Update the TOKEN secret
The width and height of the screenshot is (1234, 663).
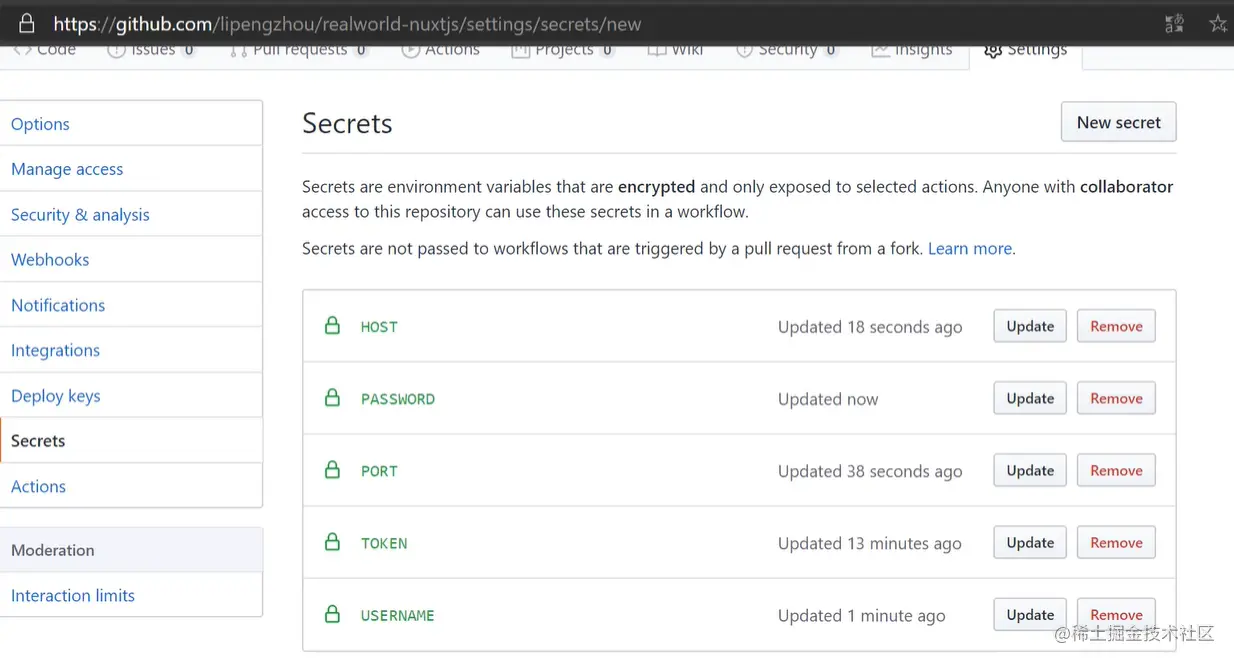[x=1030, y=542]
